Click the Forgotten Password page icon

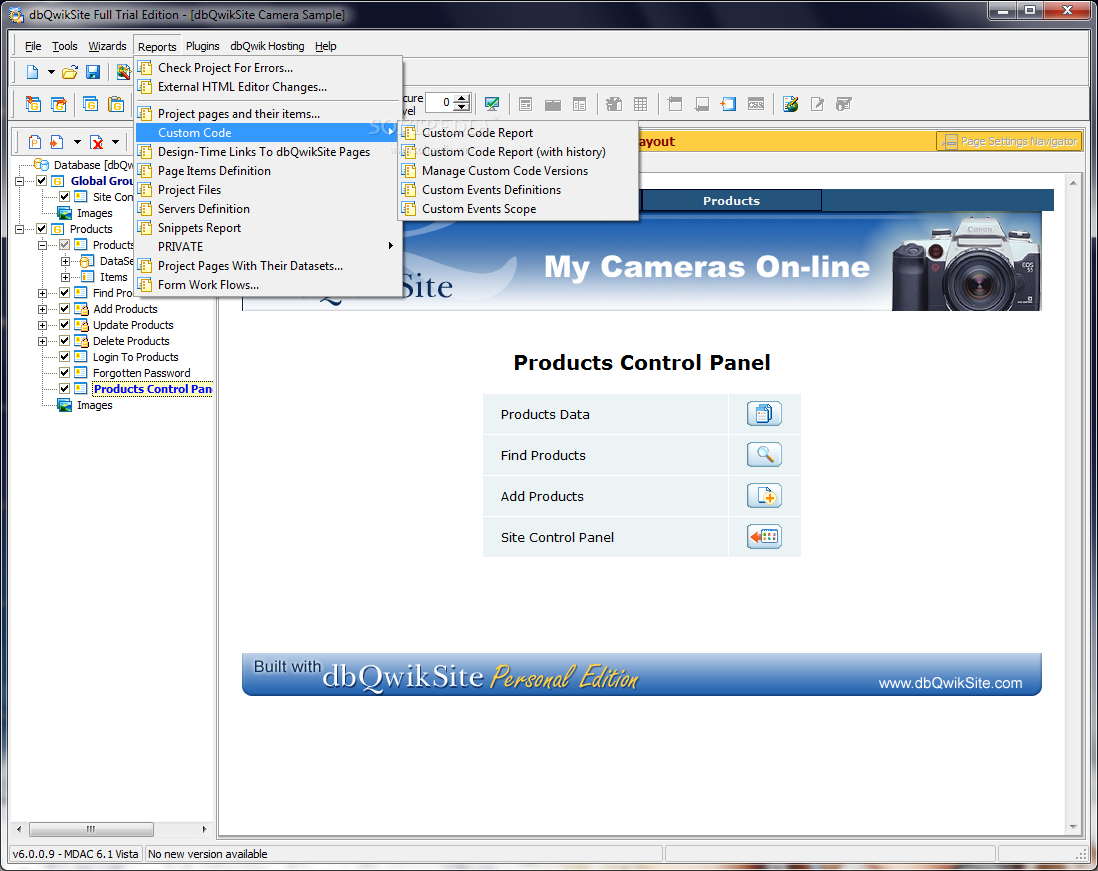81,372
